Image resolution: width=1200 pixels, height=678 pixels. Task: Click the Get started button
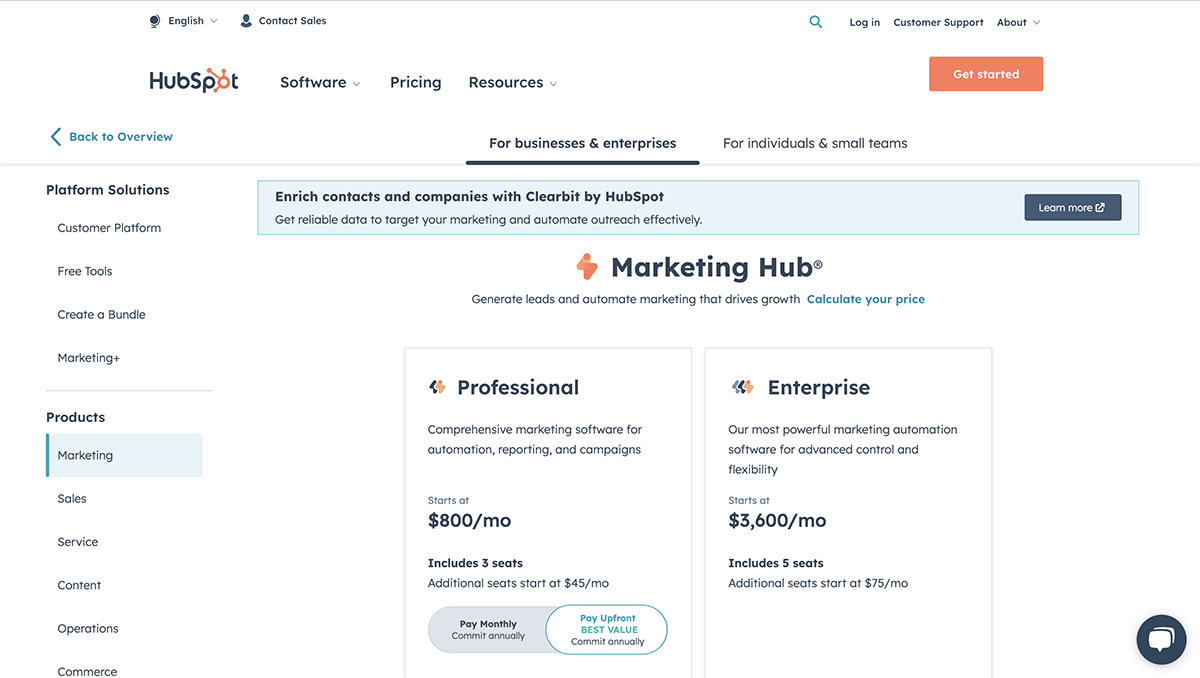tap(985, 73)
